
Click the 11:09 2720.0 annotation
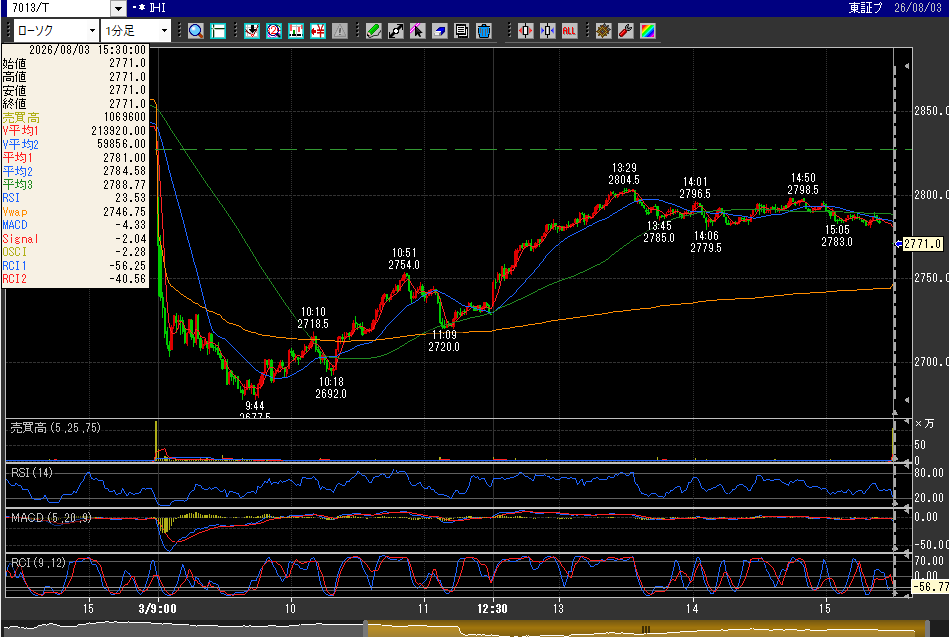tap(444, 341)
